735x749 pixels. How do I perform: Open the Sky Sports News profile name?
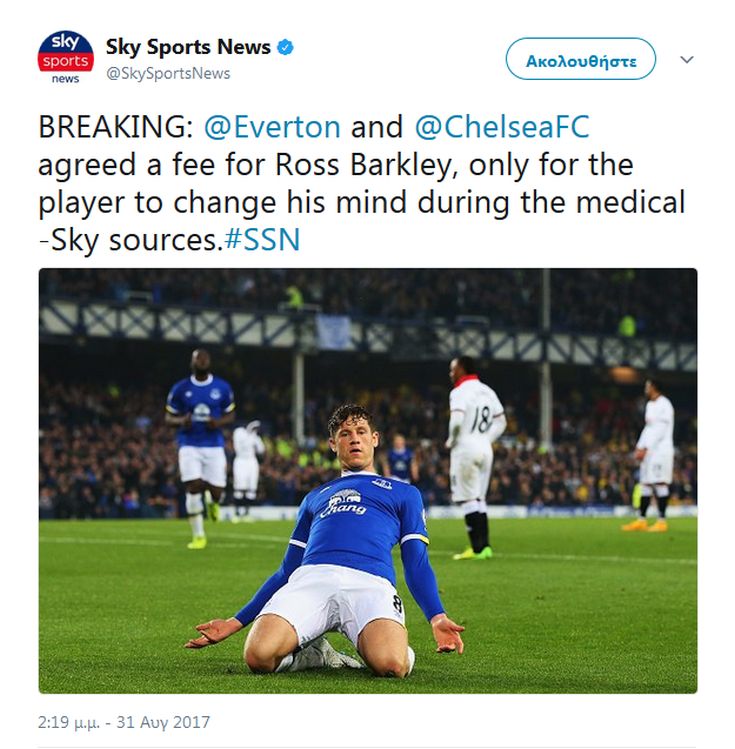(x=188, y=47)
